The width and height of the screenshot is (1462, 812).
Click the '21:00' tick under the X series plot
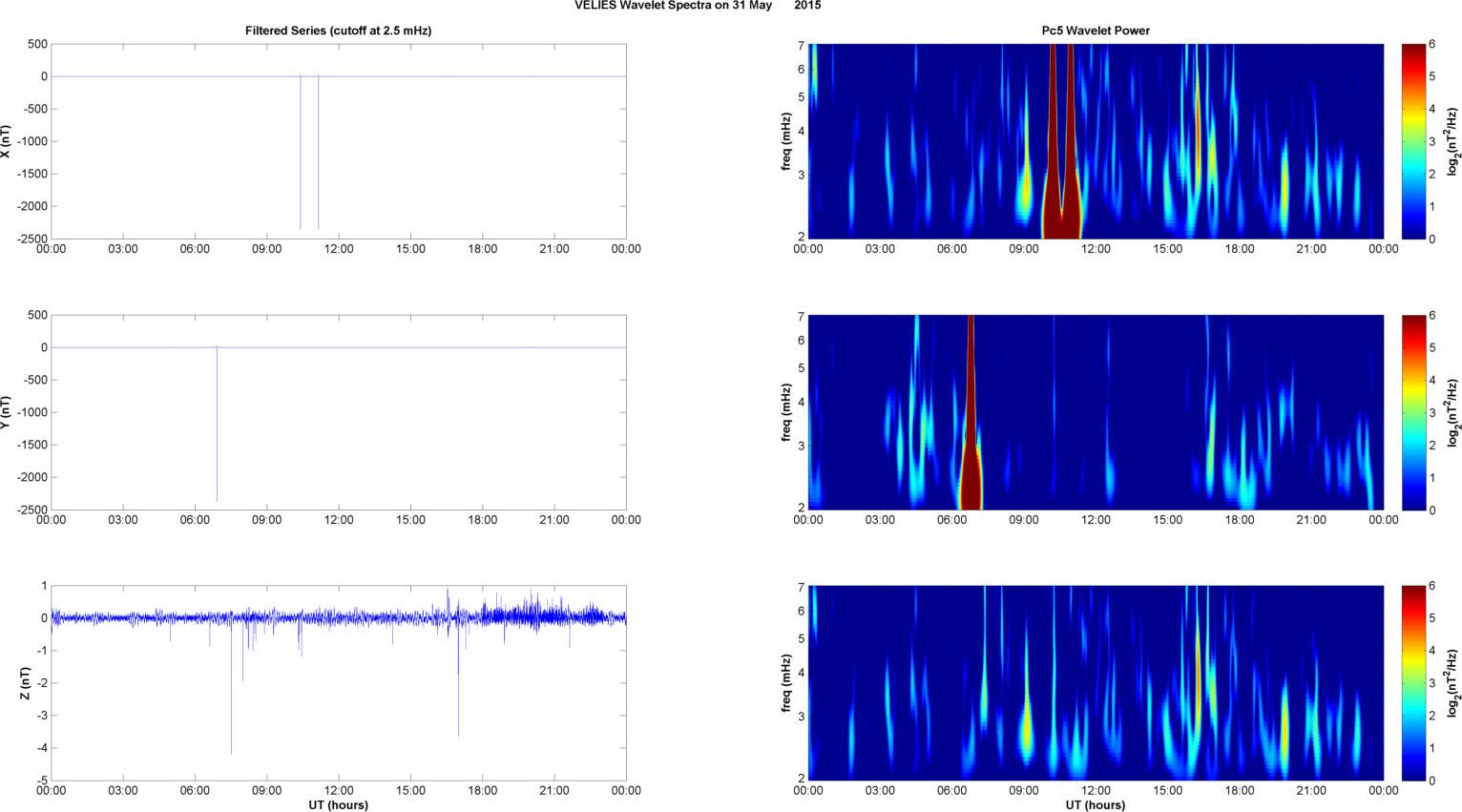(554, 249)
